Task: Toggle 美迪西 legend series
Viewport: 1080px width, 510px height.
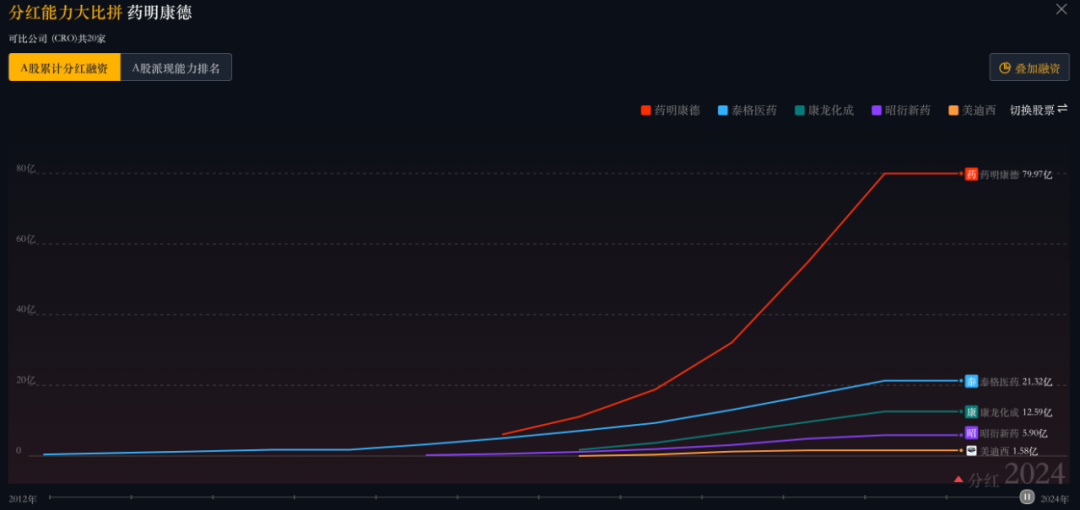Action: 972,110
